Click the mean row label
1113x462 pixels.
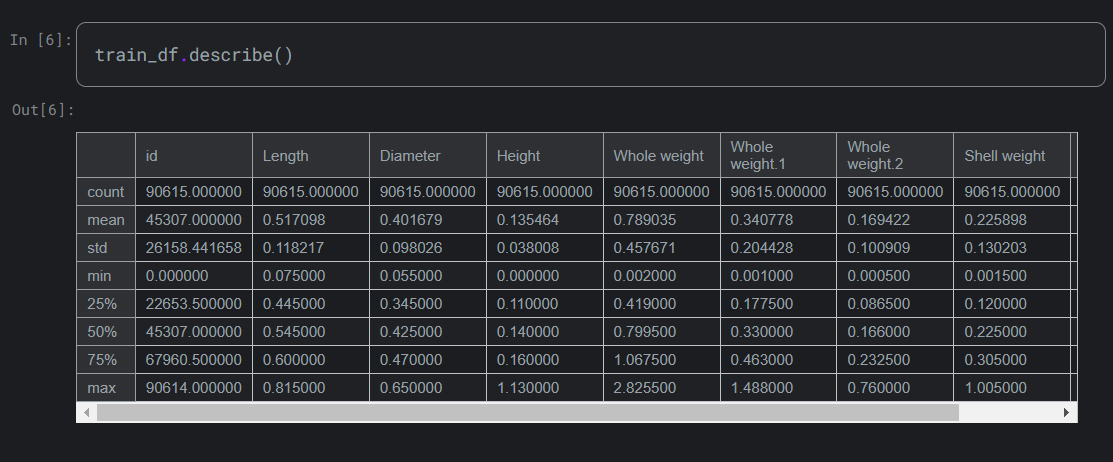point(106,220)
